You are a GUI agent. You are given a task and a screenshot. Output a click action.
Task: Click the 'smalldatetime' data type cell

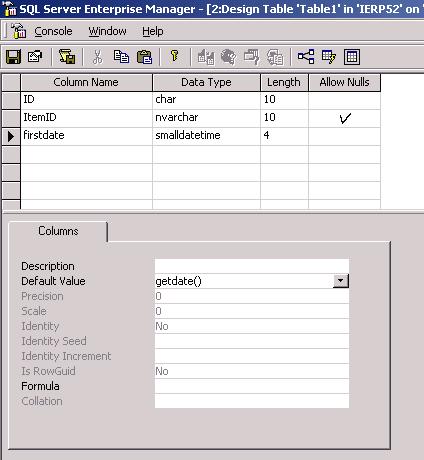(x=206, y=136)
